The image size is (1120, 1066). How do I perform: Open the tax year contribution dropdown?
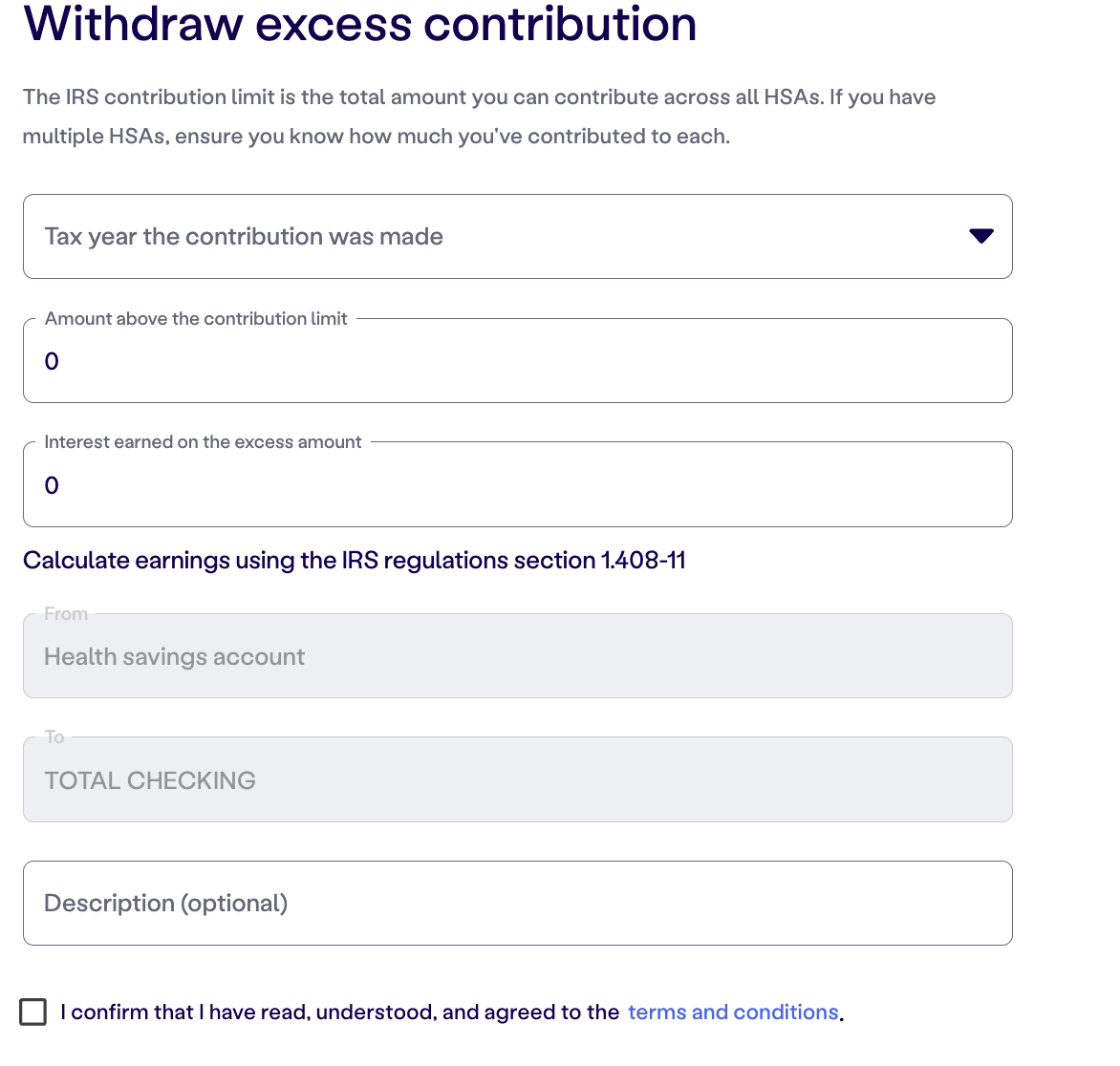517,236
